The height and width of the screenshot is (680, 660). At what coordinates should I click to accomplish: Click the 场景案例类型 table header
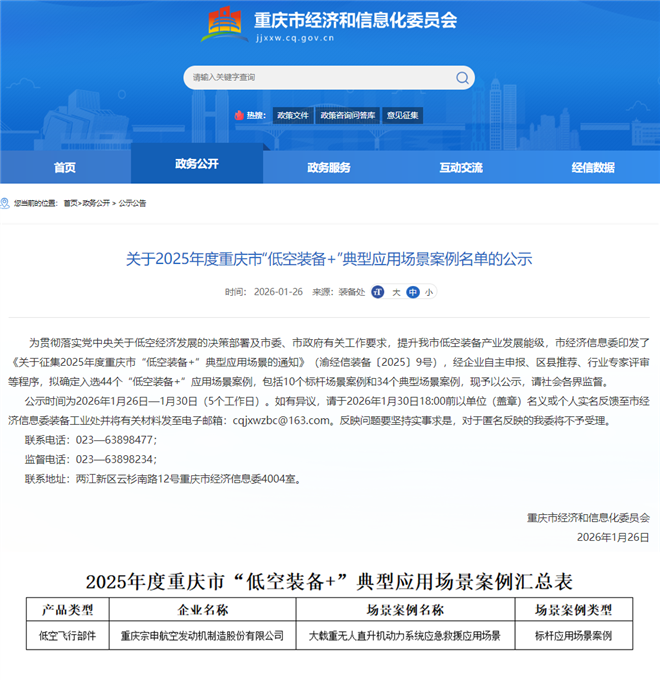click(x=574, y=610)
